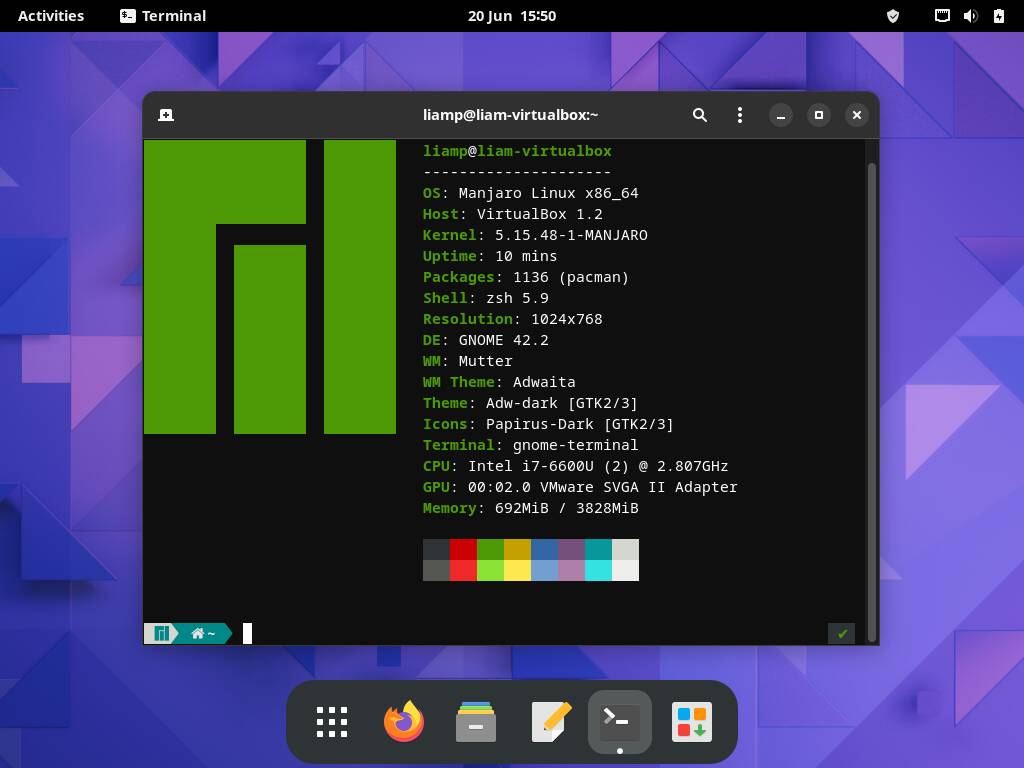Open the calendar via the date and time
Image resolution: width=1024 pixels, height=768 pixels.
512,15
